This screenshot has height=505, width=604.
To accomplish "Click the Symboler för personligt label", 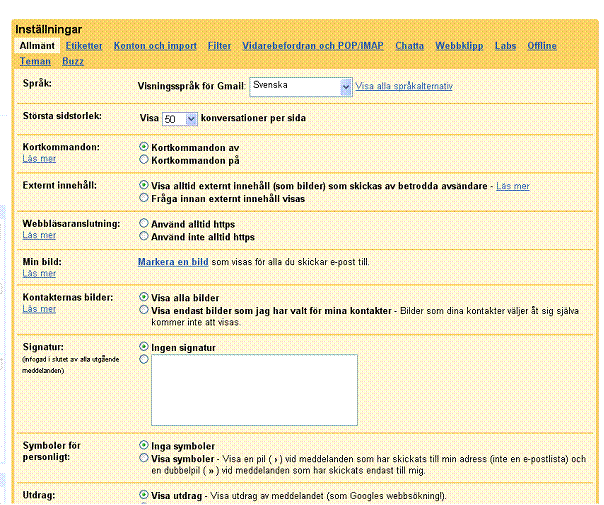I will click(51, 451).
